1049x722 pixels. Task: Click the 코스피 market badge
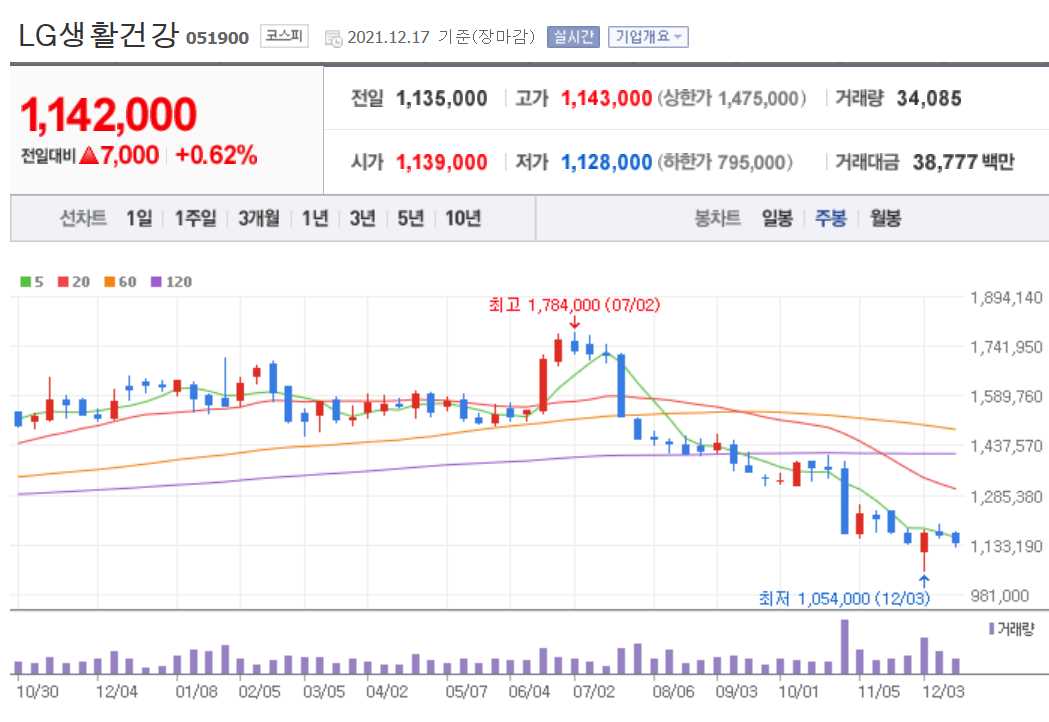[x=285, y=36]
